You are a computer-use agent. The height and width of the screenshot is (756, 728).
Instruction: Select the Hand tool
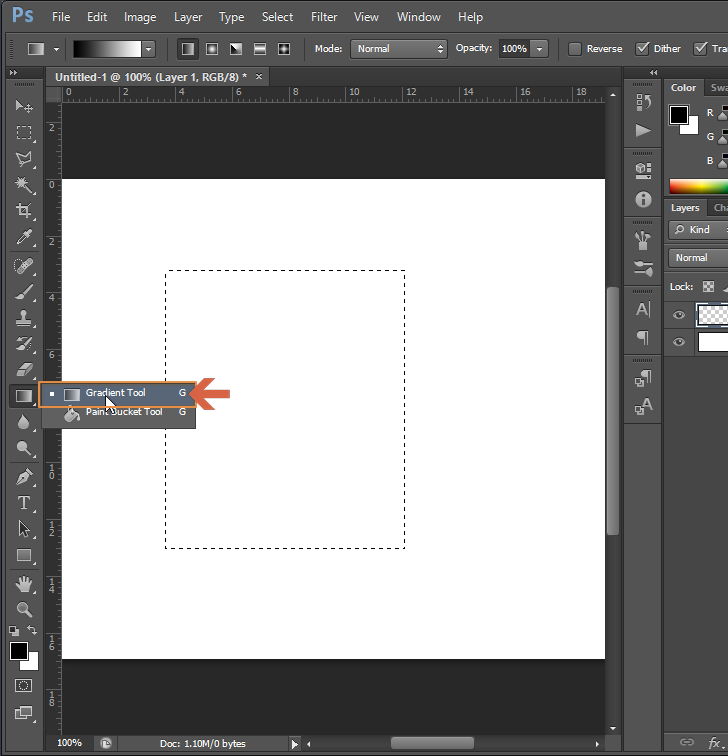pyautogui.click(x=24, y=584)
